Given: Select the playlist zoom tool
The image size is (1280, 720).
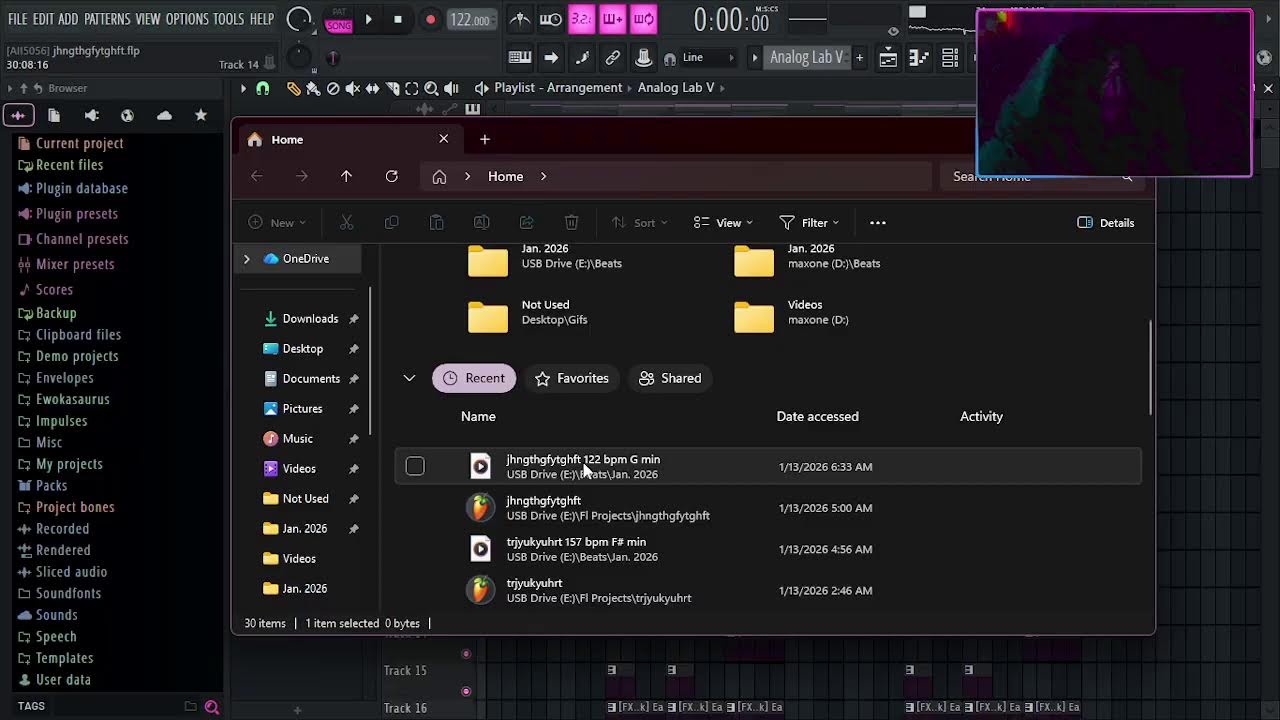Looking at the screenshot, I should [431, 88].
